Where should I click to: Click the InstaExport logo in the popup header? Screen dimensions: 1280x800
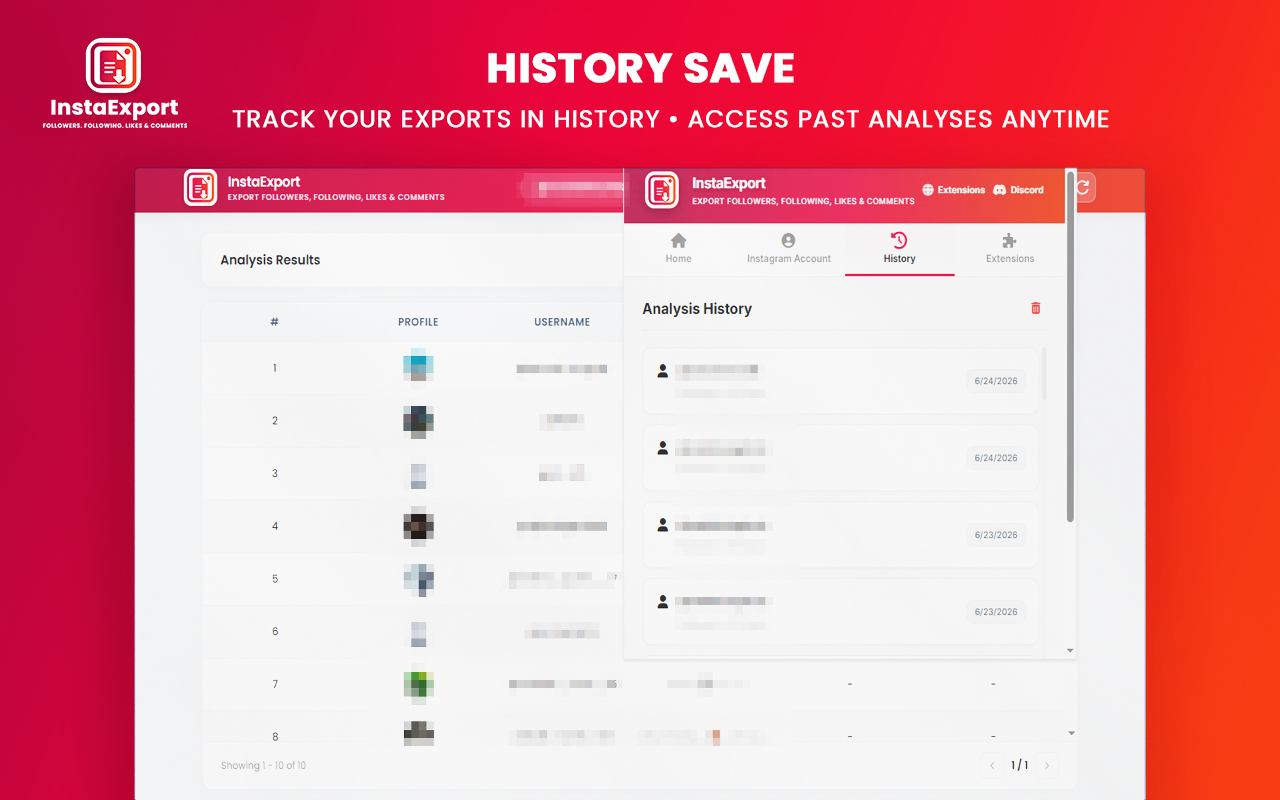[662, 190]
